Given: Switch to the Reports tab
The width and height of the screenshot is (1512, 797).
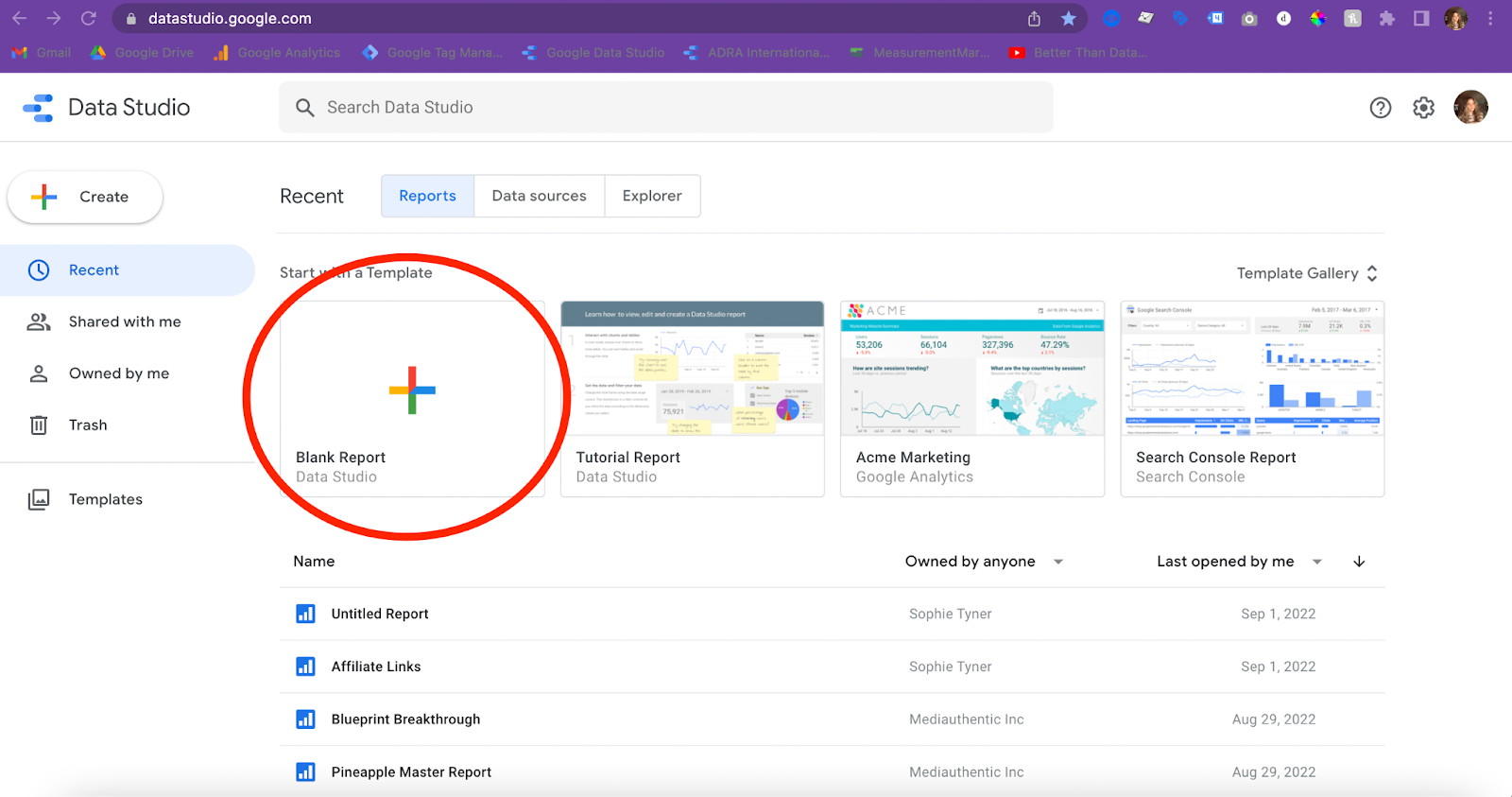Looking at the screenshot, I should pos(427,196).
